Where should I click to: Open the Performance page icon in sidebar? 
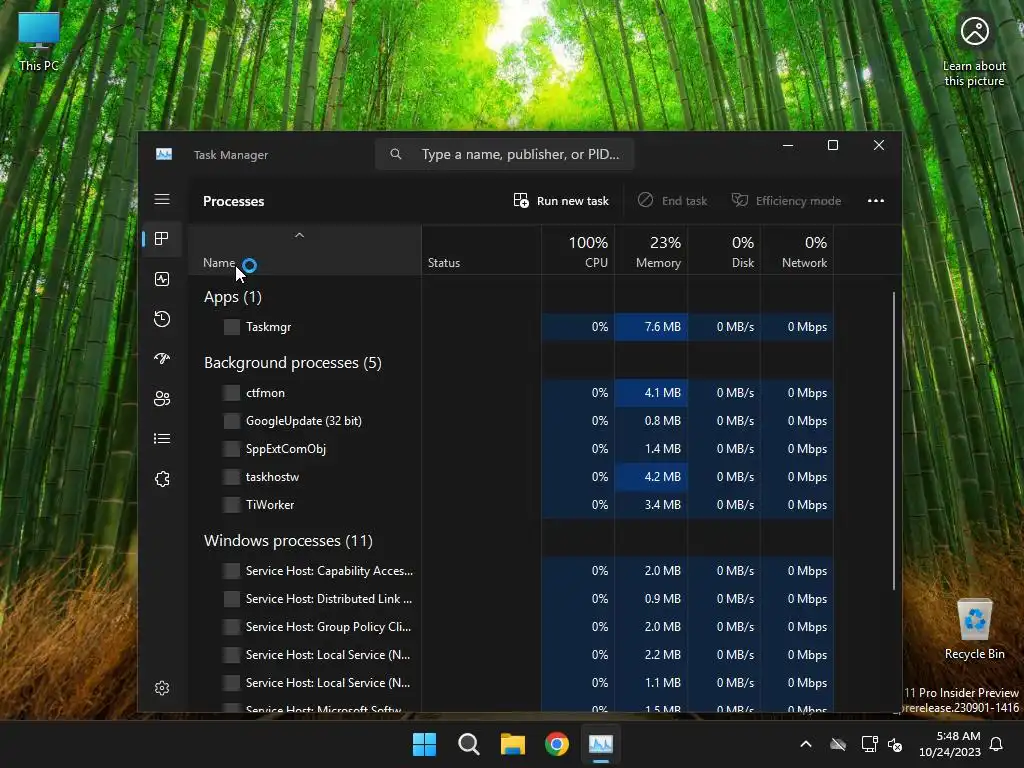(x=162, y=280)
